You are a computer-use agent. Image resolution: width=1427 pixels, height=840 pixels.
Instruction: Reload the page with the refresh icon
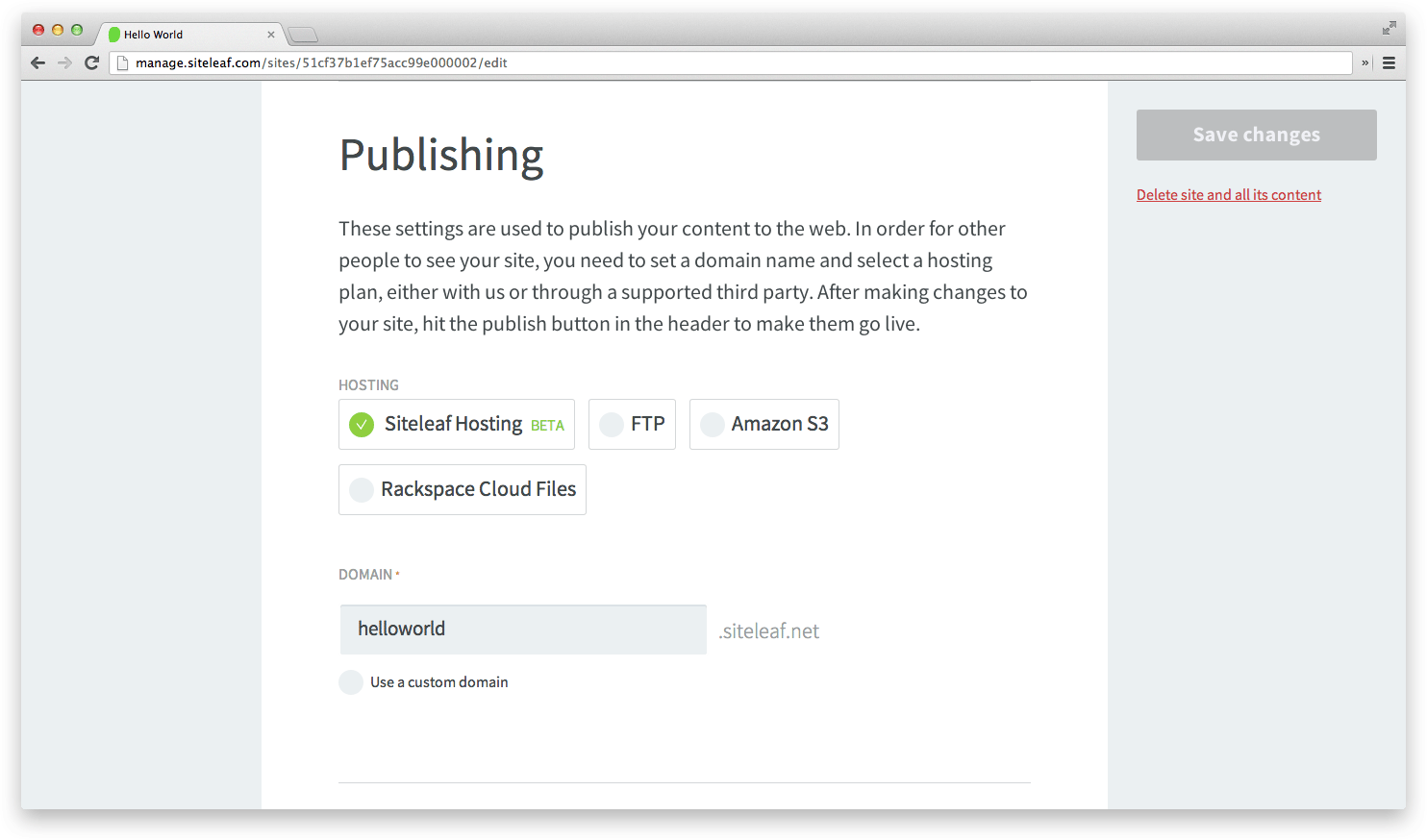tap(92, 62)
